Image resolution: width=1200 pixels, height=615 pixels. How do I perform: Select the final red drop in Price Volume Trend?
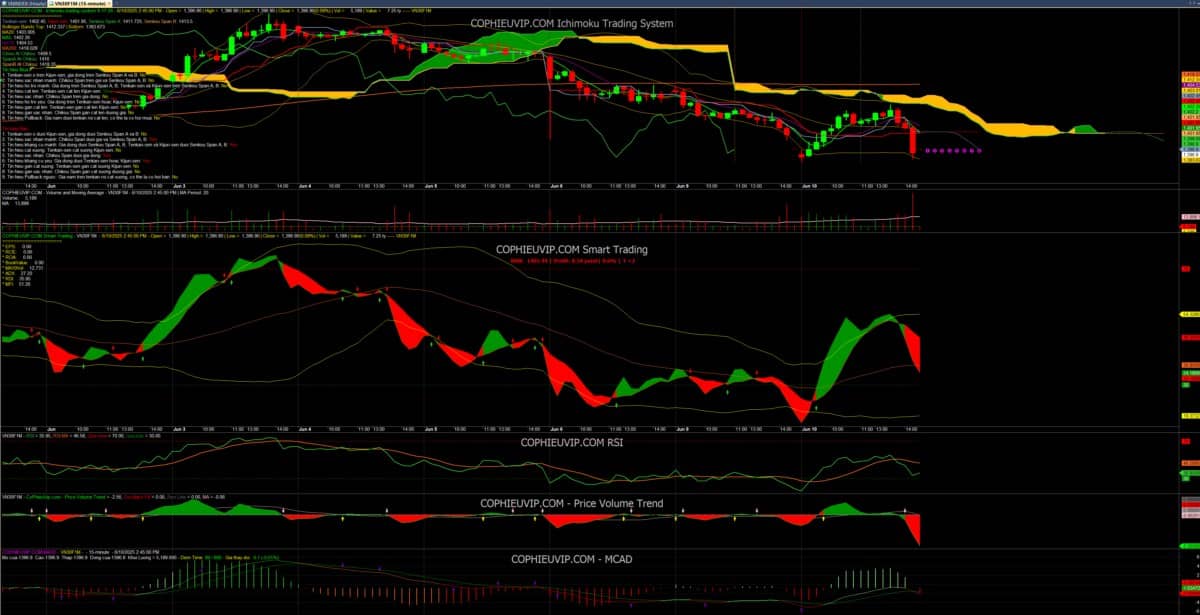point(914,528)
